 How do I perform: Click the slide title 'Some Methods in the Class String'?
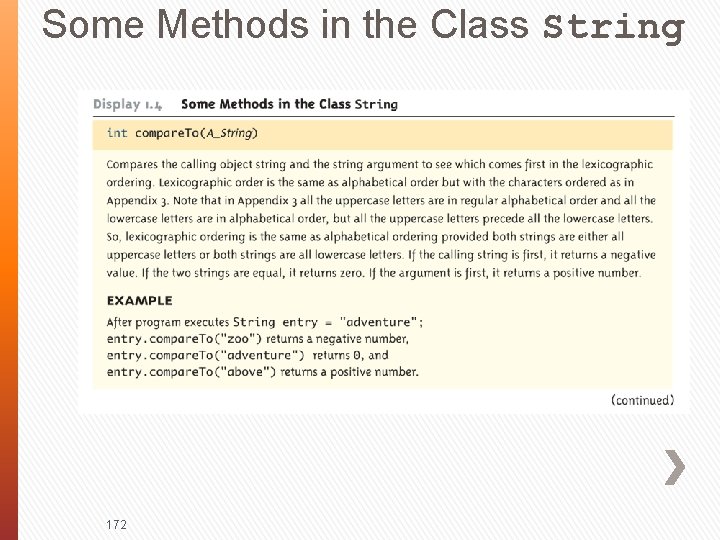point(363,25)
